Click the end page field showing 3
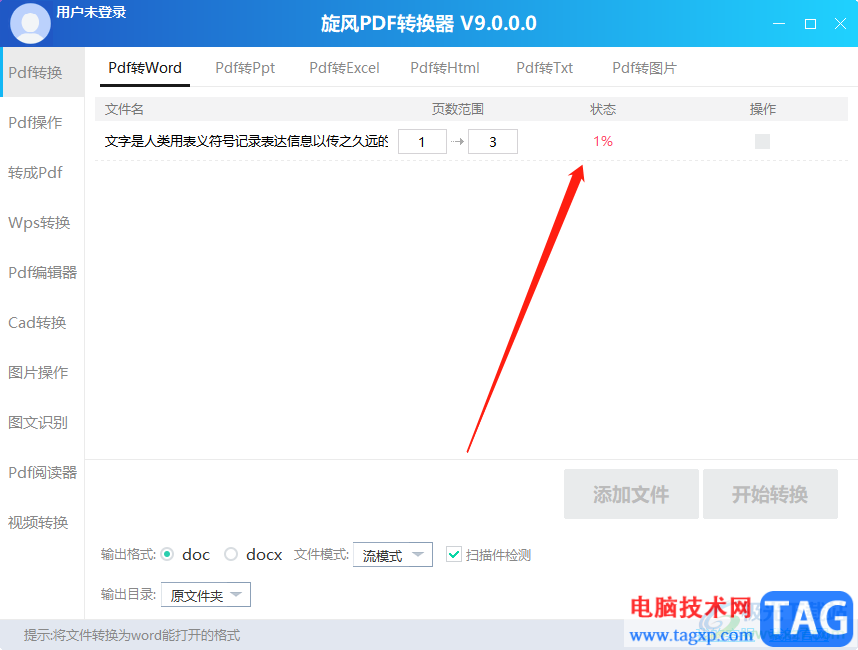Viewport: 858px width, 650px height. click(493, 142)
